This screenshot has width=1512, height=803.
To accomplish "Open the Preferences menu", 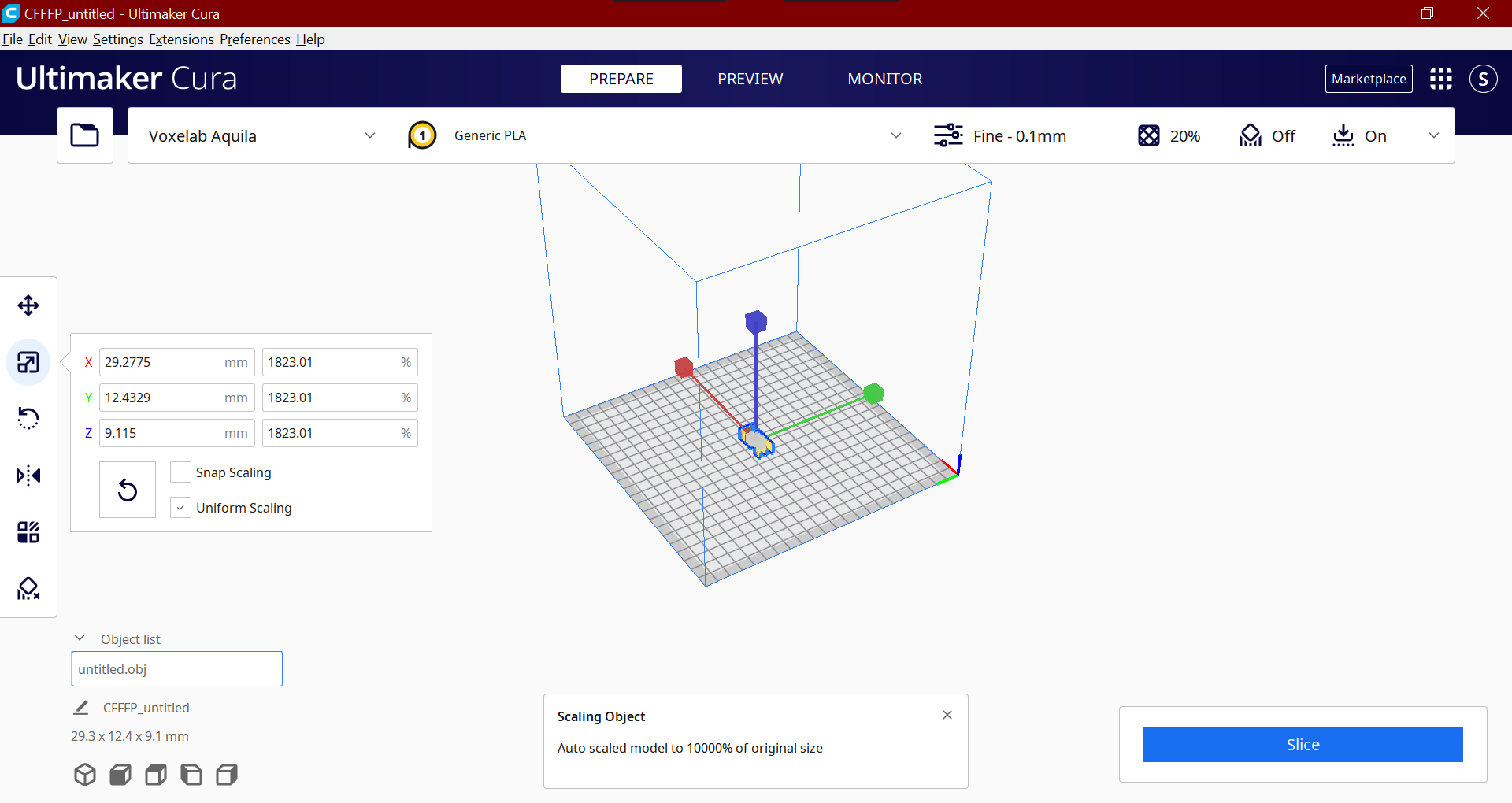I will point(255,39).
